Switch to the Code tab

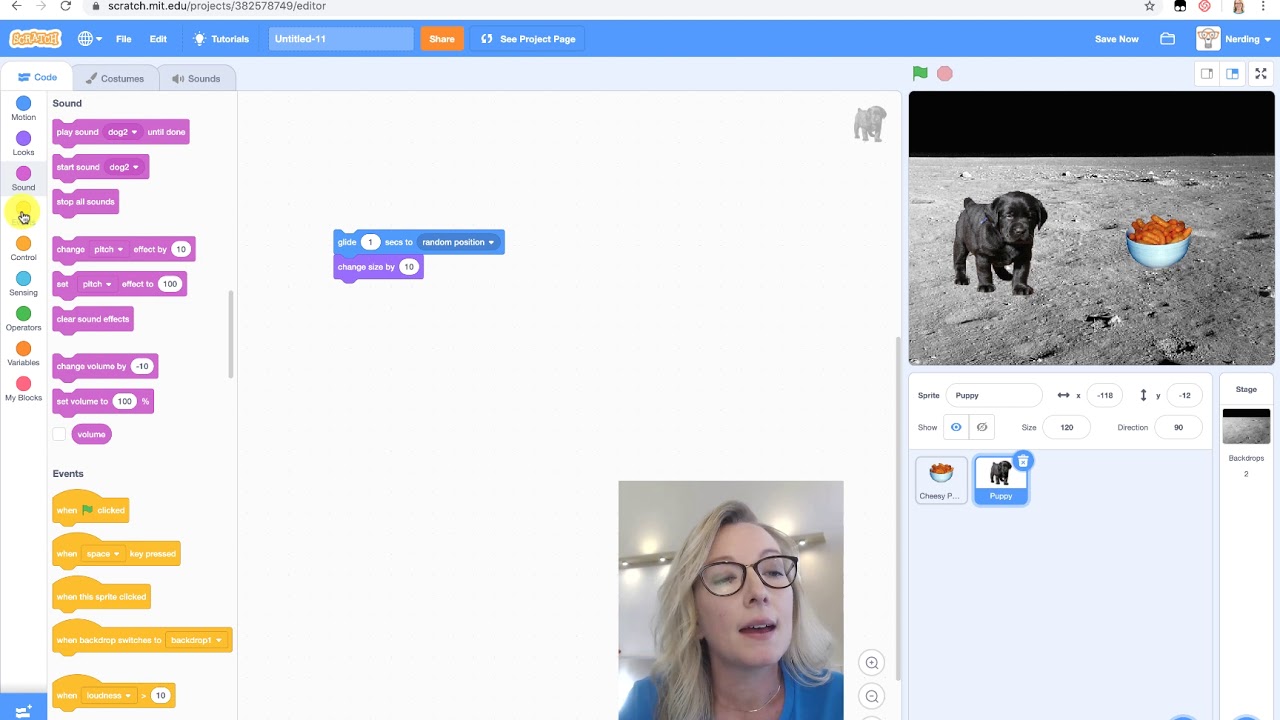pyautogui.click(x=37, y=77)
